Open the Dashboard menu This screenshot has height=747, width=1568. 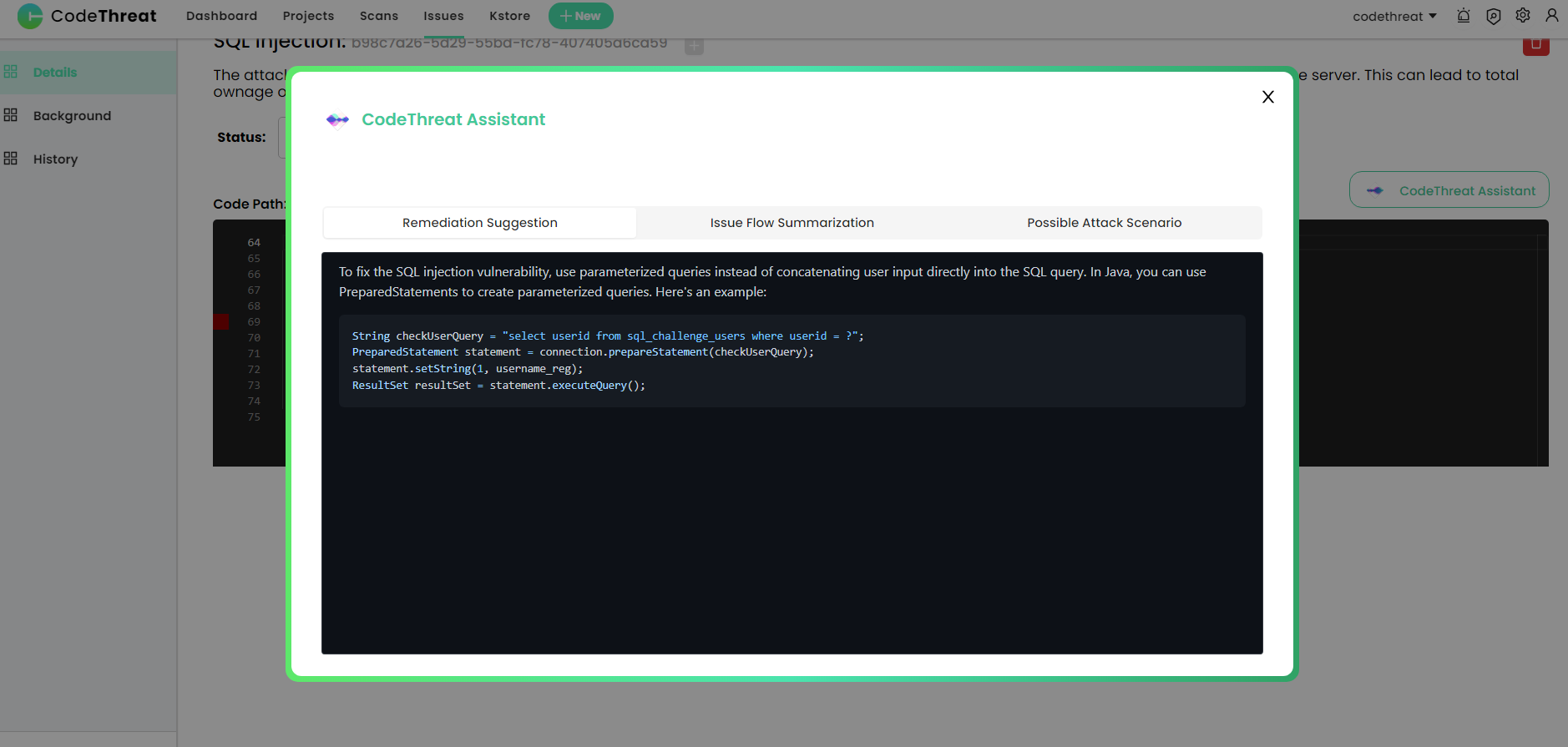221,16
